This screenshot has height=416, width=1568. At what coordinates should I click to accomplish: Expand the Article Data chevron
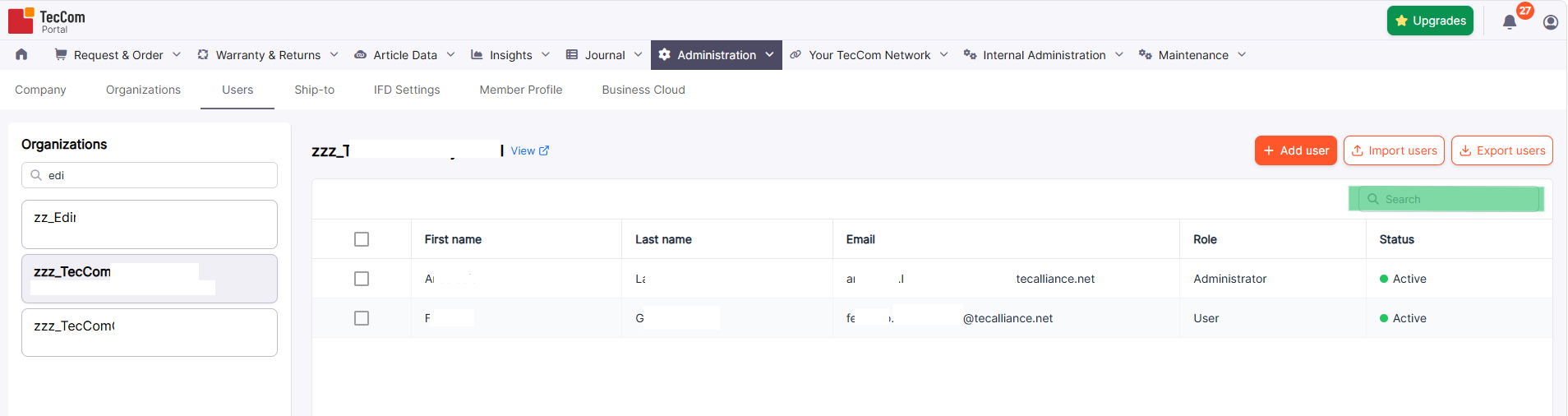[450, 54]
